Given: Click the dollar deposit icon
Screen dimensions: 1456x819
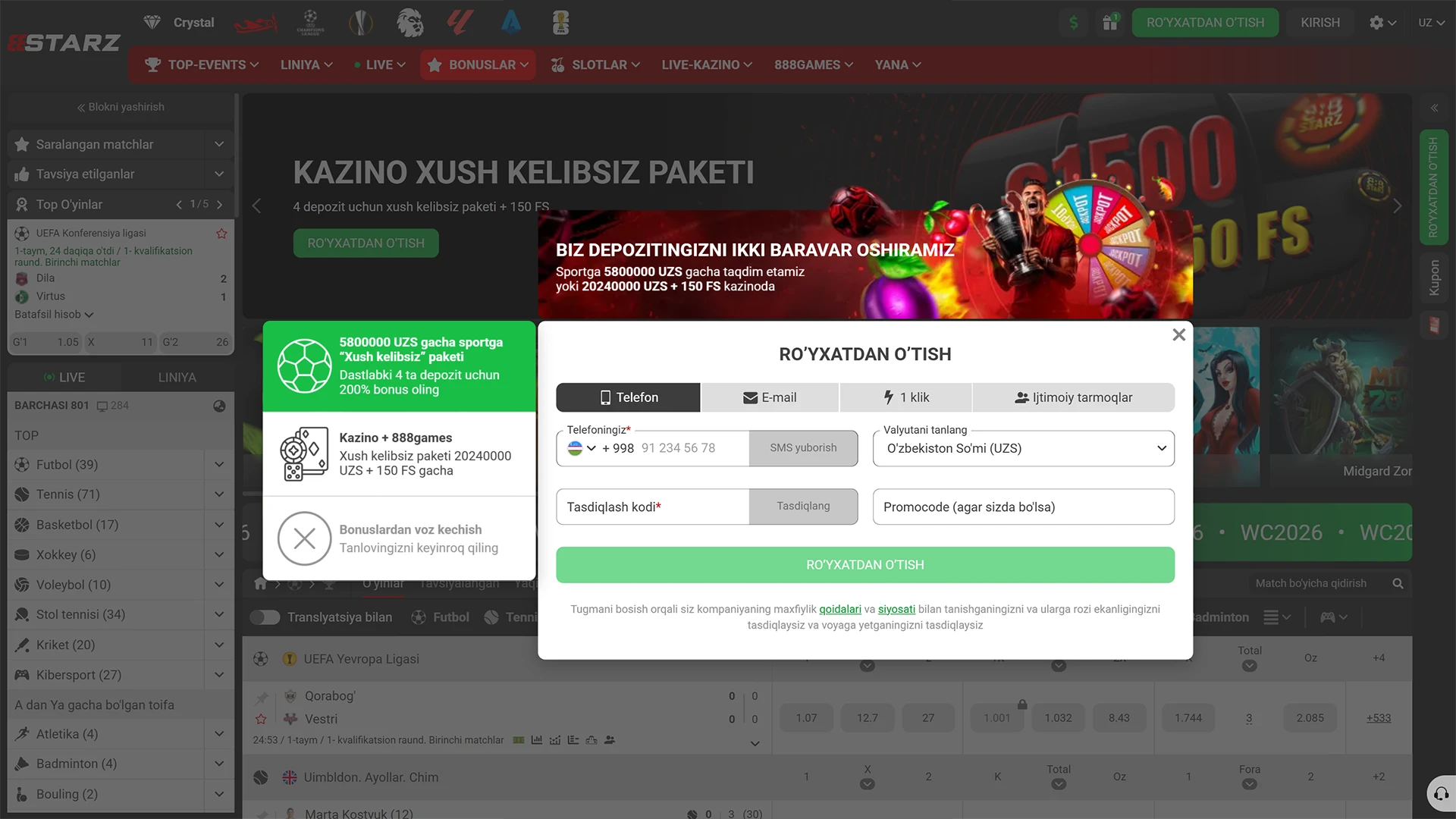Looking at the screenshot, I should click(1074, 23).
